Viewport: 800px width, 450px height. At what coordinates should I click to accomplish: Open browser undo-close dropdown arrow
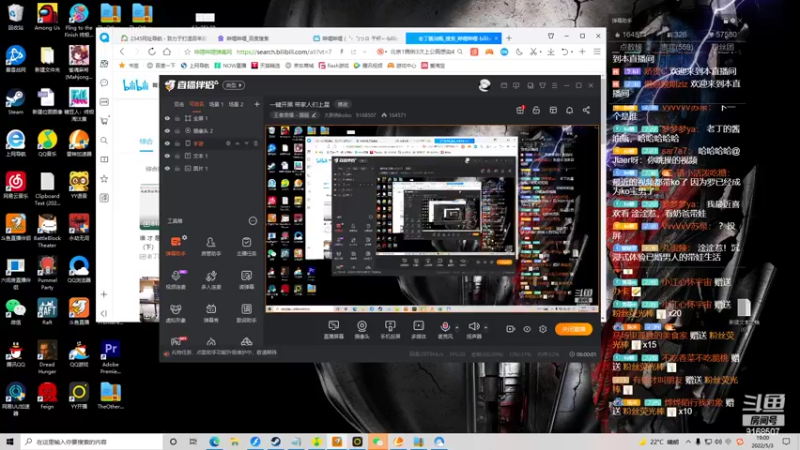[571, 52]
